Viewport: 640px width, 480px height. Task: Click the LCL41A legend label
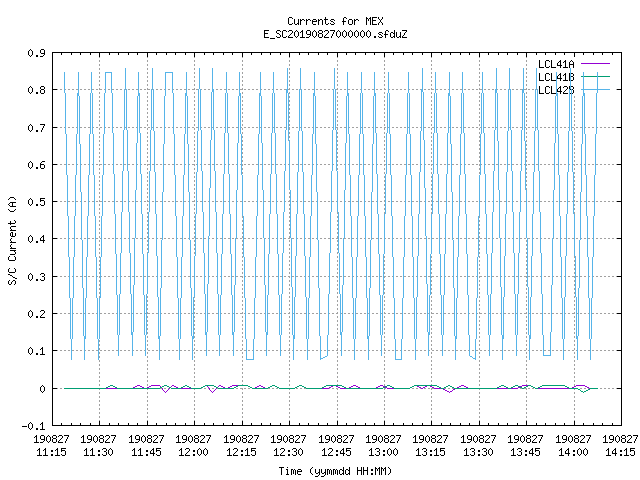(556, 64)
